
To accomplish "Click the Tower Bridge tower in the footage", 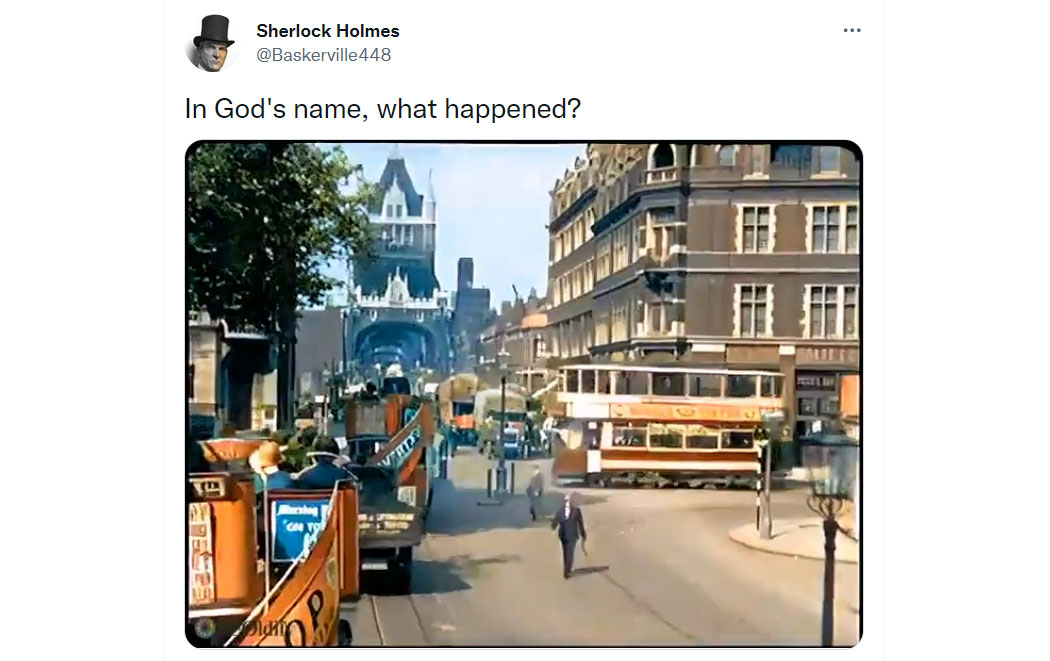I will tap(397, 261).
